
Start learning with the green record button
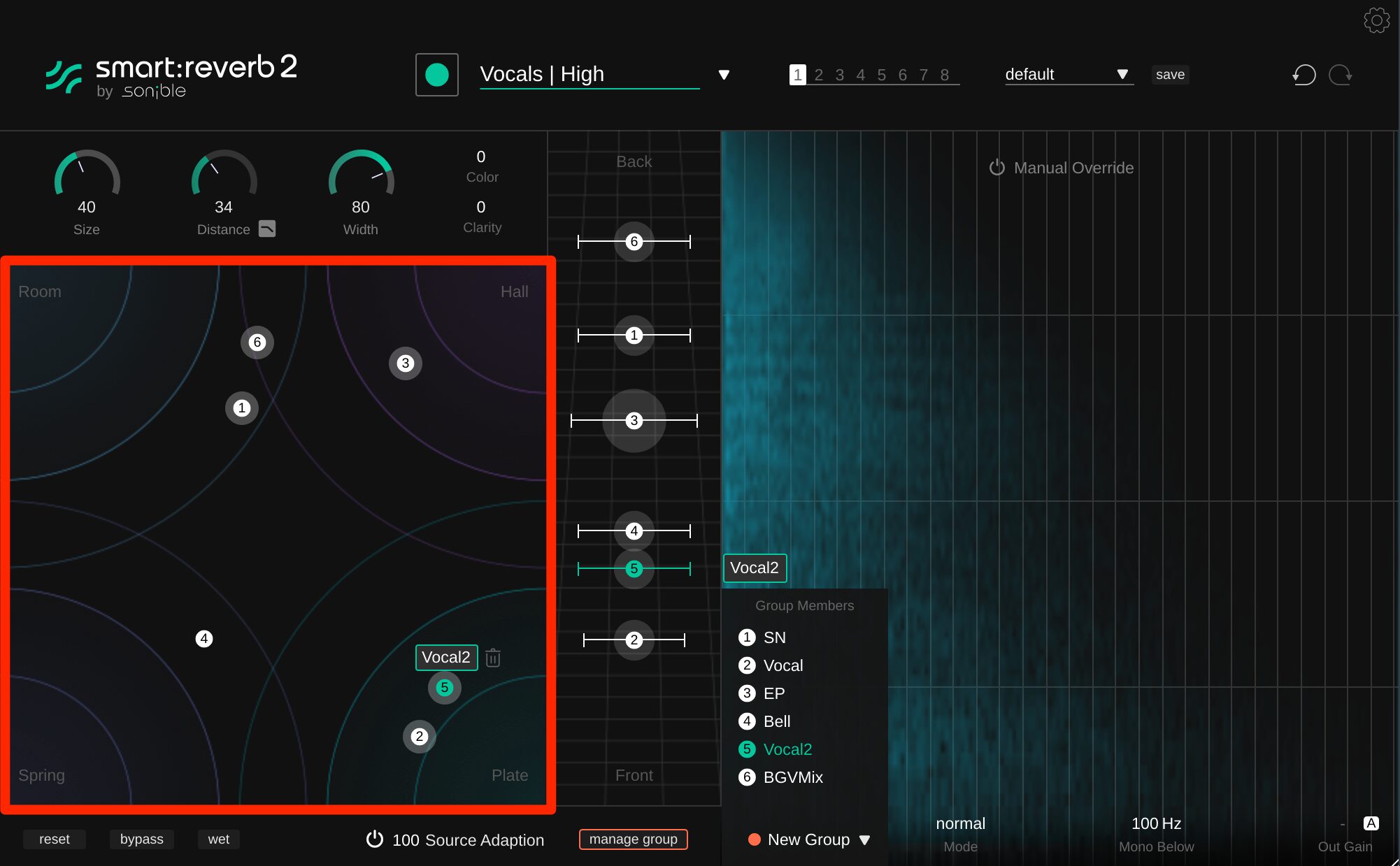(437, 75)
